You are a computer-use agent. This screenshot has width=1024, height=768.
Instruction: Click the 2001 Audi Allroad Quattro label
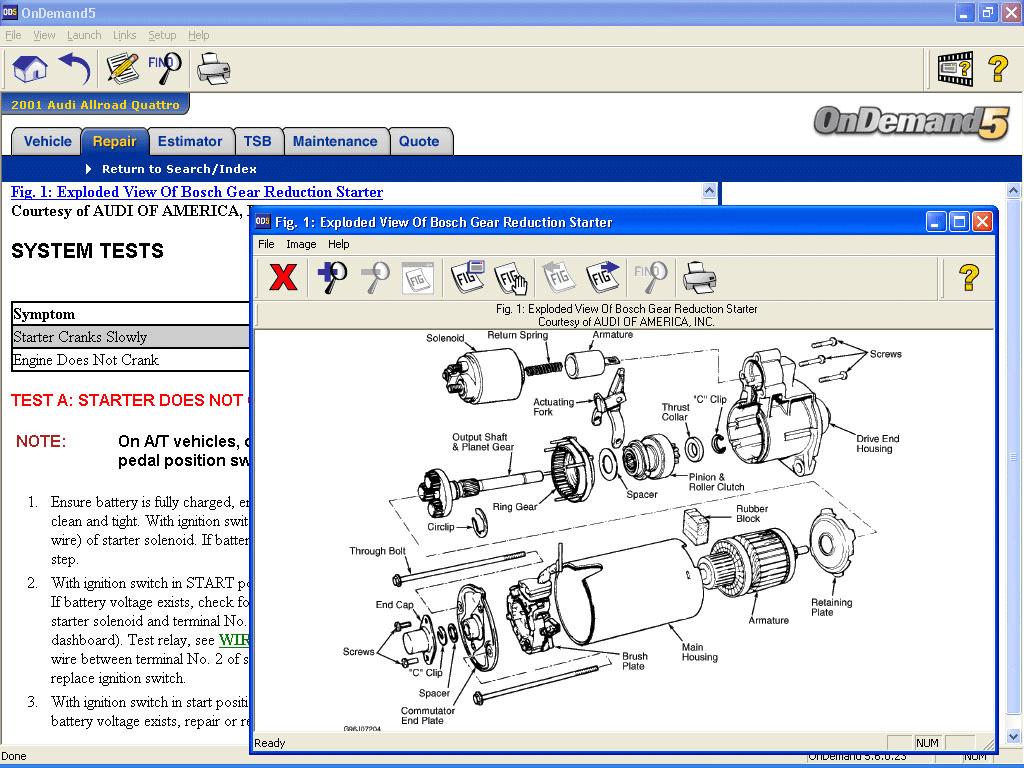coord(95,104)
